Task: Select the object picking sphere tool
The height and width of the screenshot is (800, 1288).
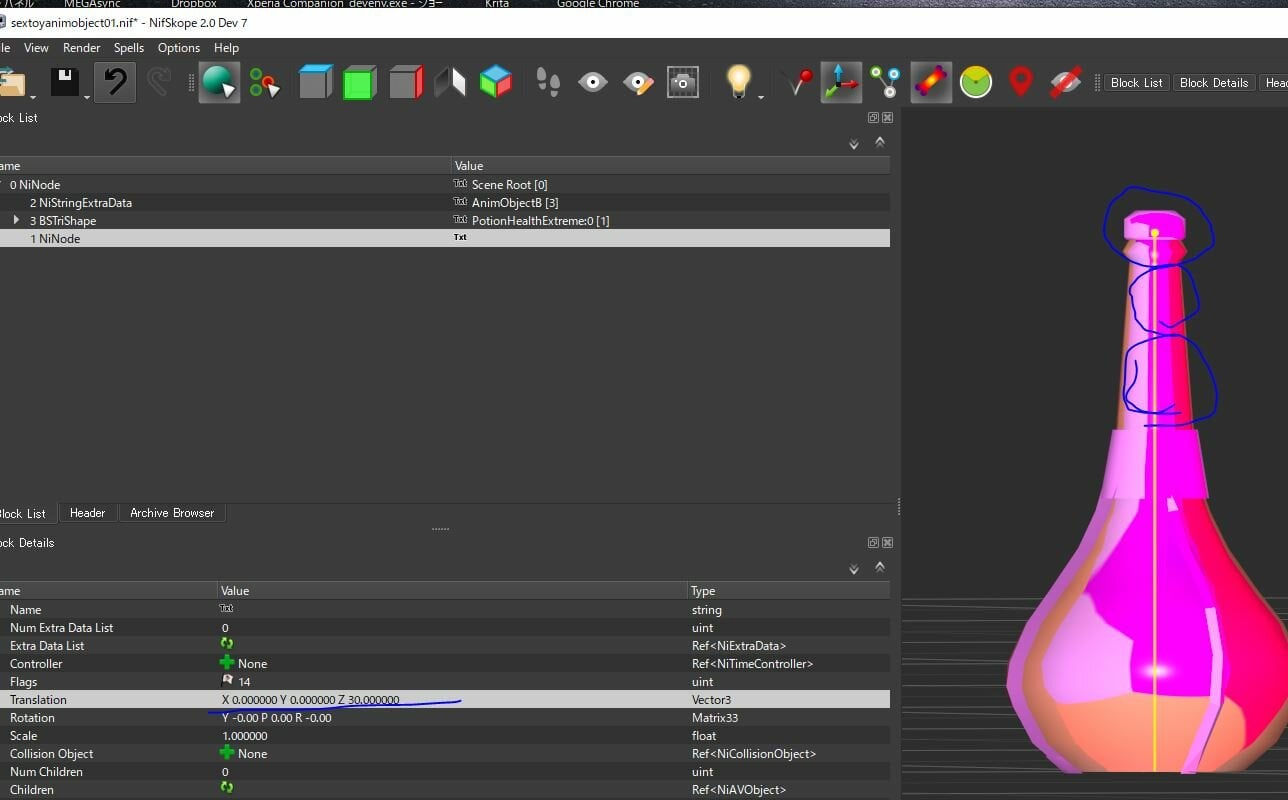Action: 219,82
